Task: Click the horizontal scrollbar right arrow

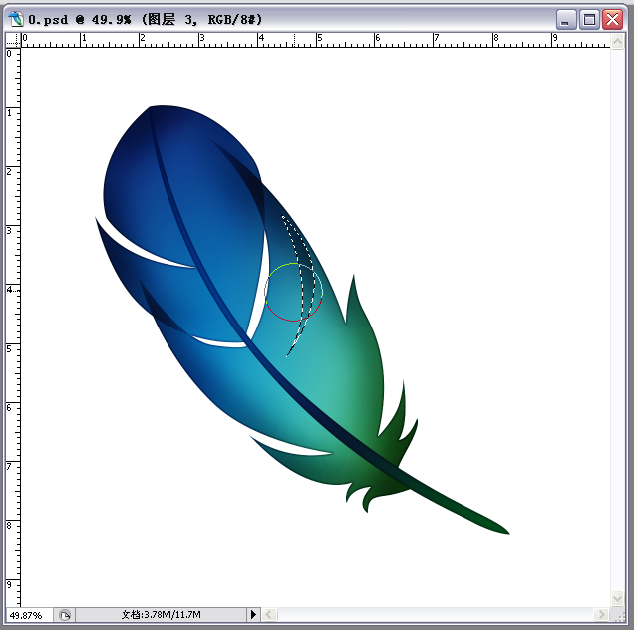Action: [602, 615]
